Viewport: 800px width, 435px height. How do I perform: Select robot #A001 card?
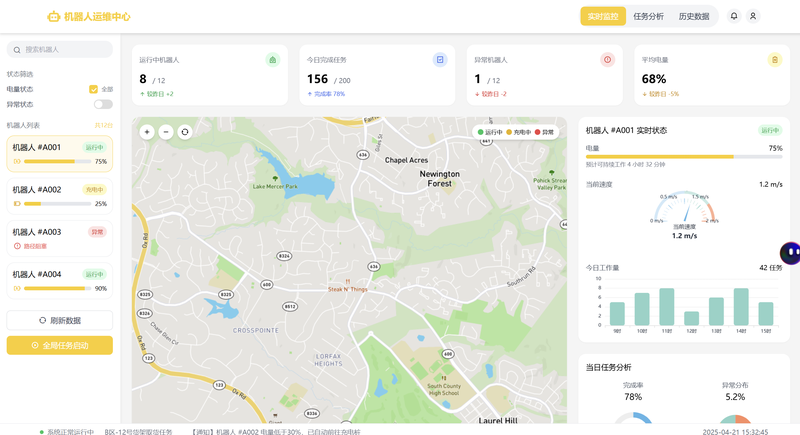pyautogui.click(x=60, y=154)
